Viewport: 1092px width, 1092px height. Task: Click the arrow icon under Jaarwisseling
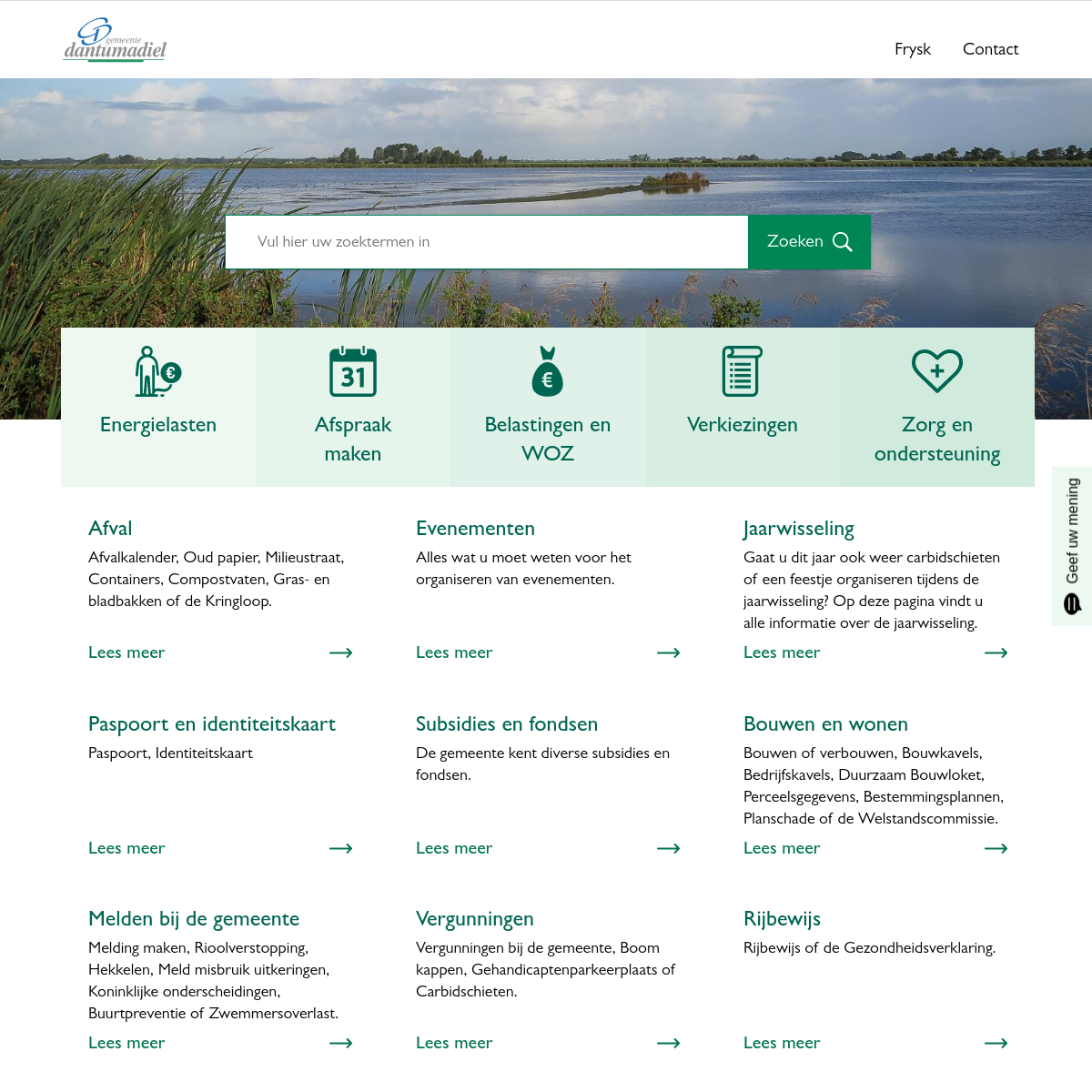(996, 652)
